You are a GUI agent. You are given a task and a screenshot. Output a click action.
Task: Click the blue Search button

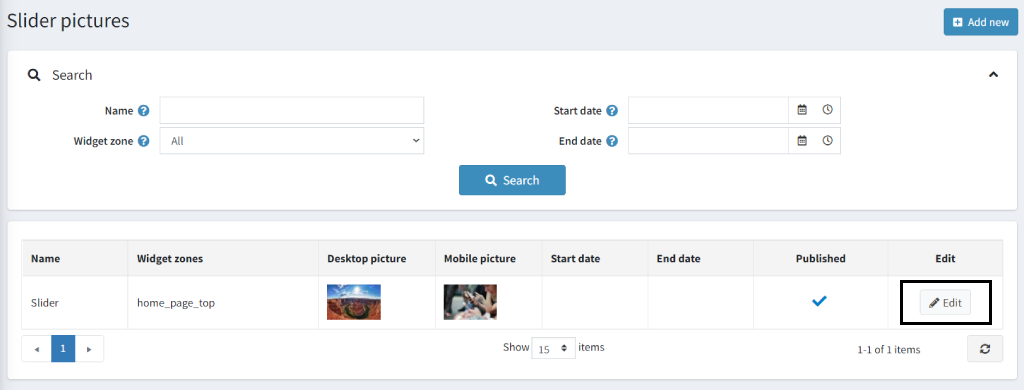[512, 180]
